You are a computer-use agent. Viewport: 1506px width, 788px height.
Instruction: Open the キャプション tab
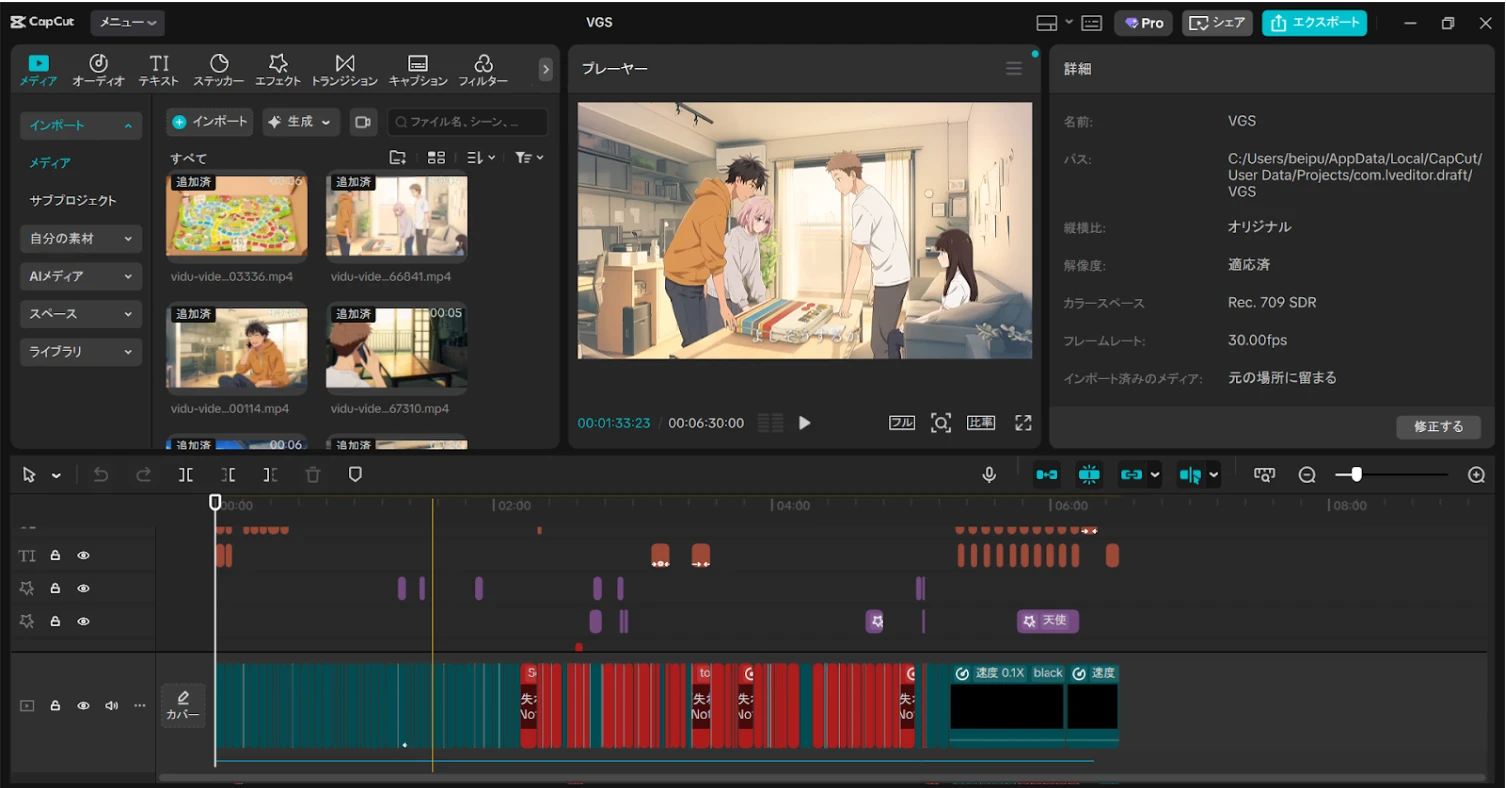coord(418,70)
